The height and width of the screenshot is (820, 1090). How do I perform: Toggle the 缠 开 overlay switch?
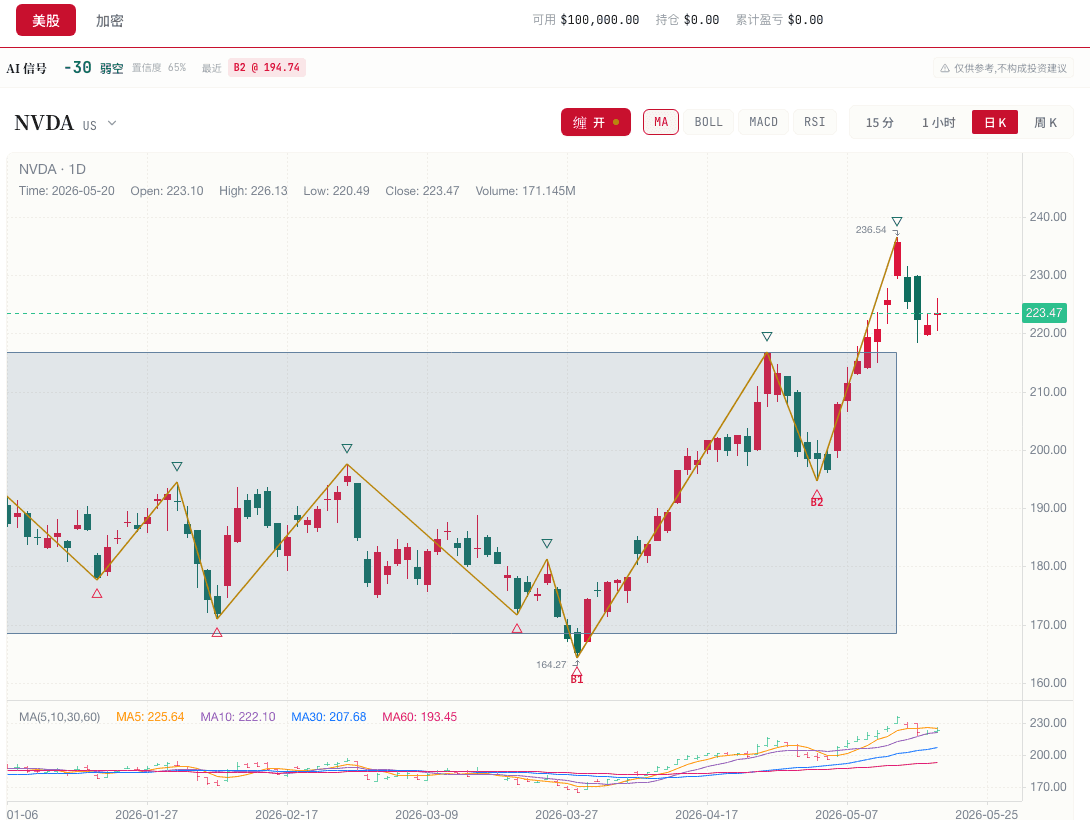596,122
